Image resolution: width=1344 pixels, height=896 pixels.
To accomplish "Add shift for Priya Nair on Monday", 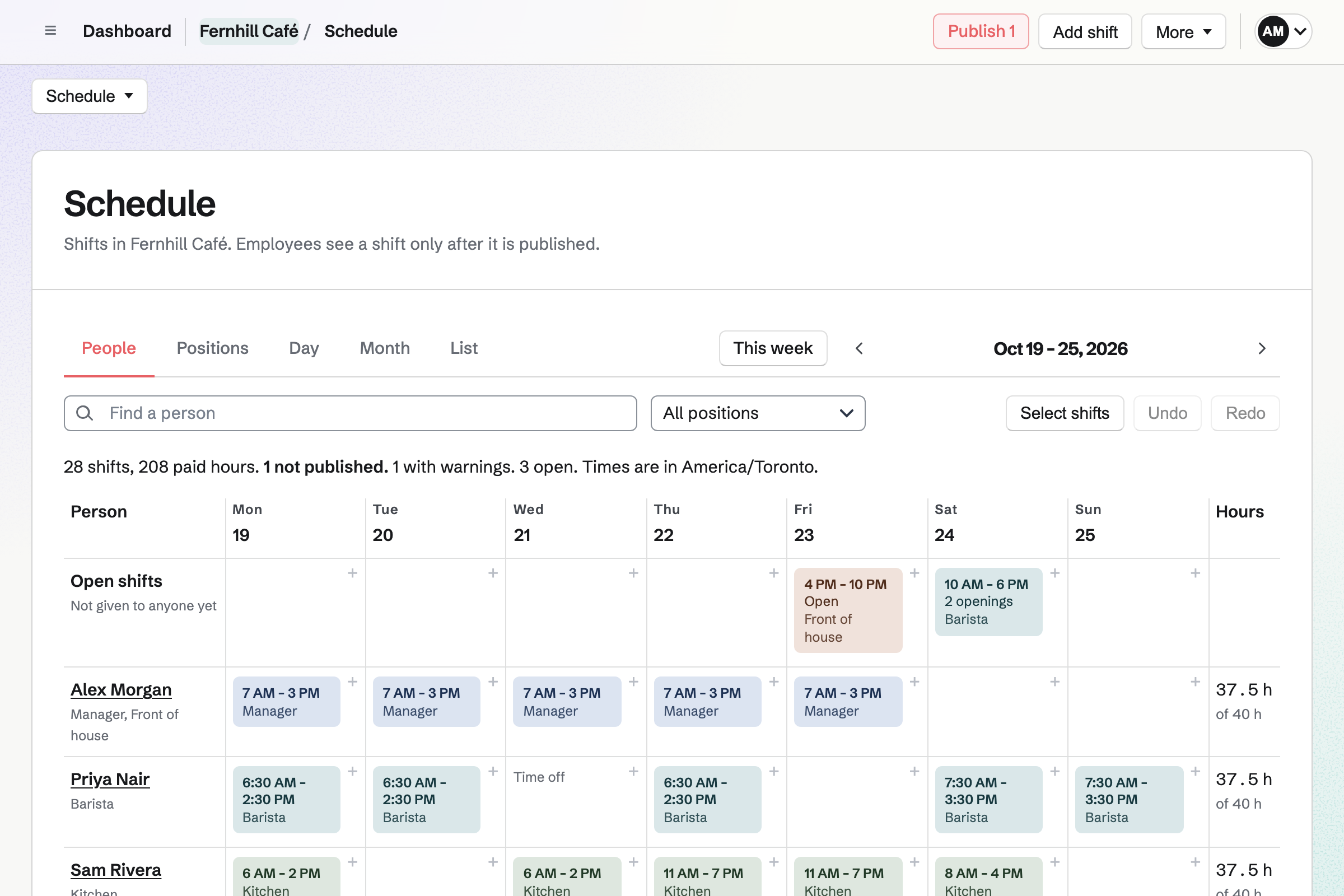I will click(x=353, y=772).
